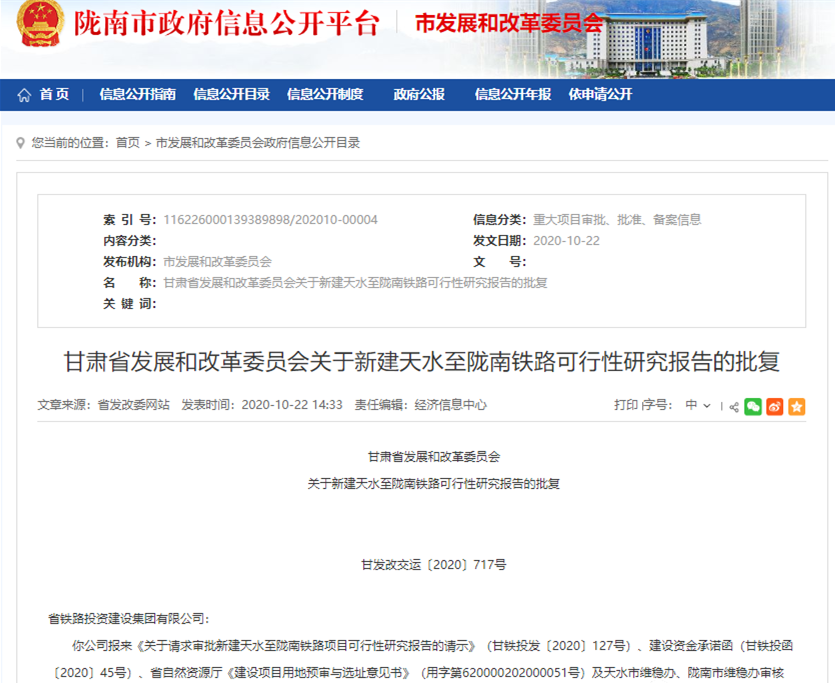Click the 首页 breadcrumb link
The width and height of the screenshot is (835, 683).
[128, 143]
